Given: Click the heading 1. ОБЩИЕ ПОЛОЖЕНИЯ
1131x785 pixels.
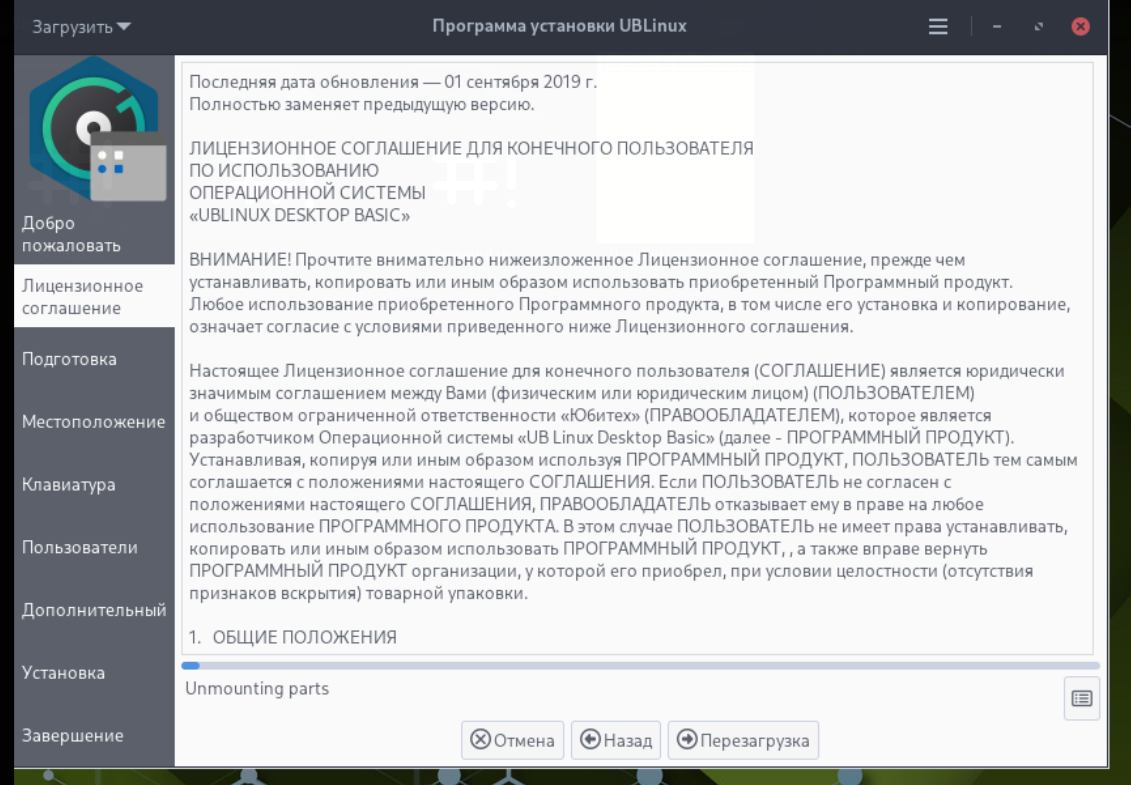Looking at the screenshot, I should point(293,637).
